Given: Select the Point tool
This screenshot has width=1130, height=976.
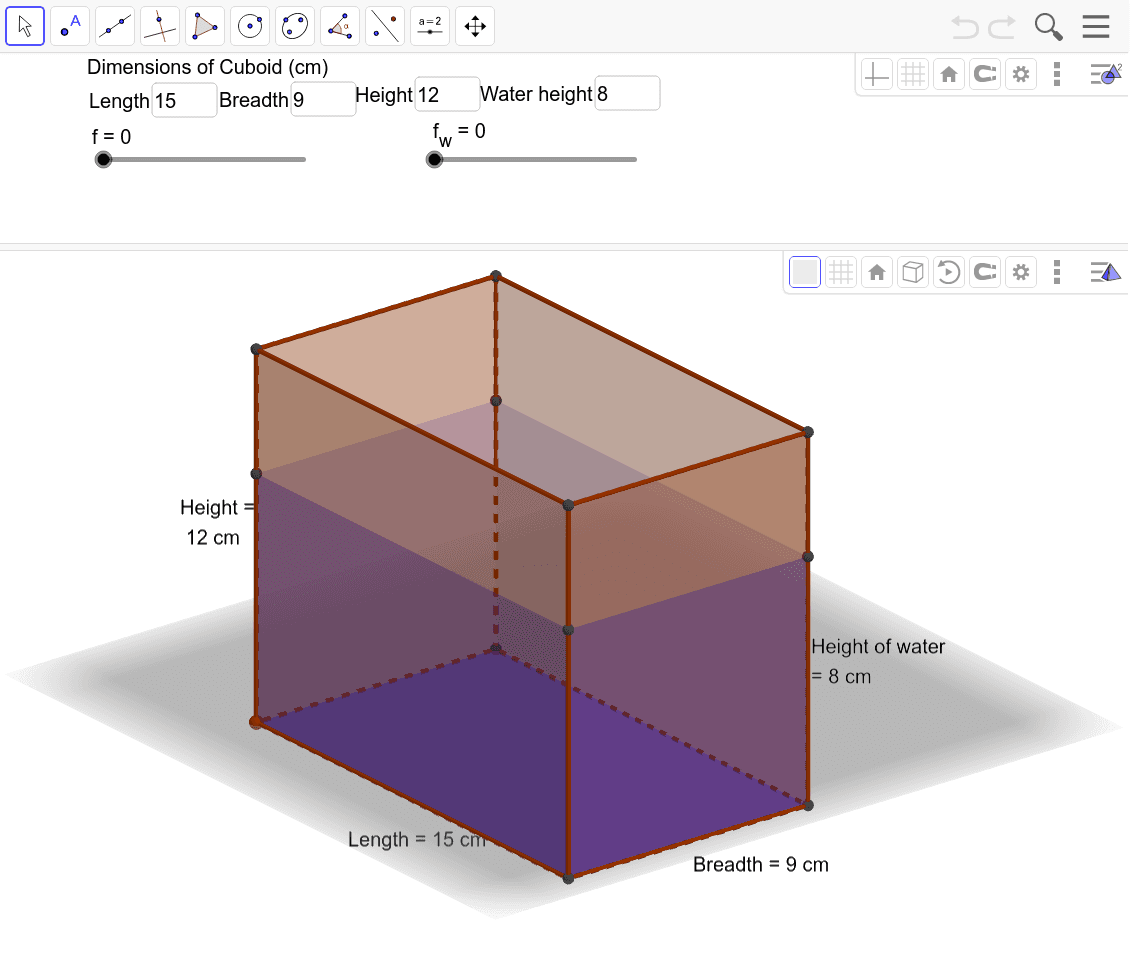Looking at the screenshot, I should point(70,25).
